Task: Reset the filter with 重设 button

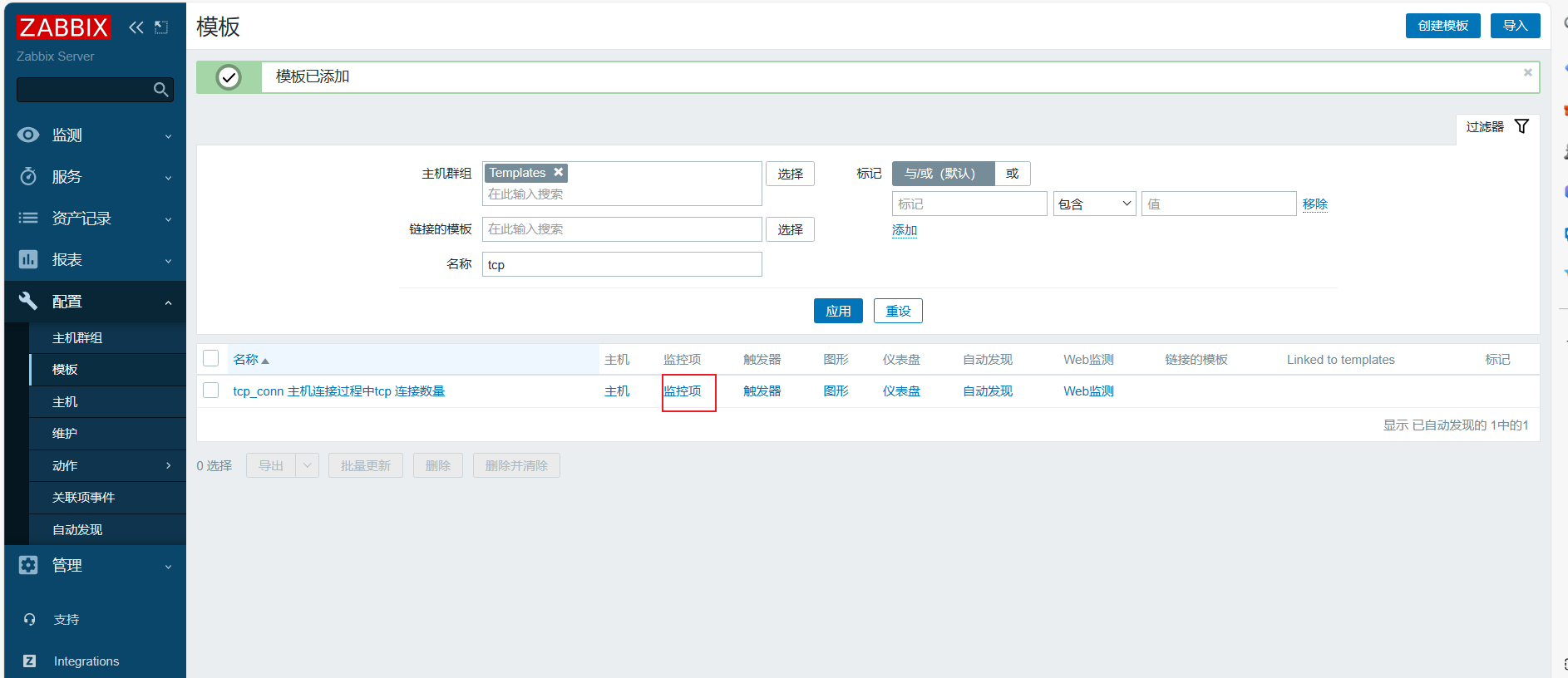Action: 898,311
